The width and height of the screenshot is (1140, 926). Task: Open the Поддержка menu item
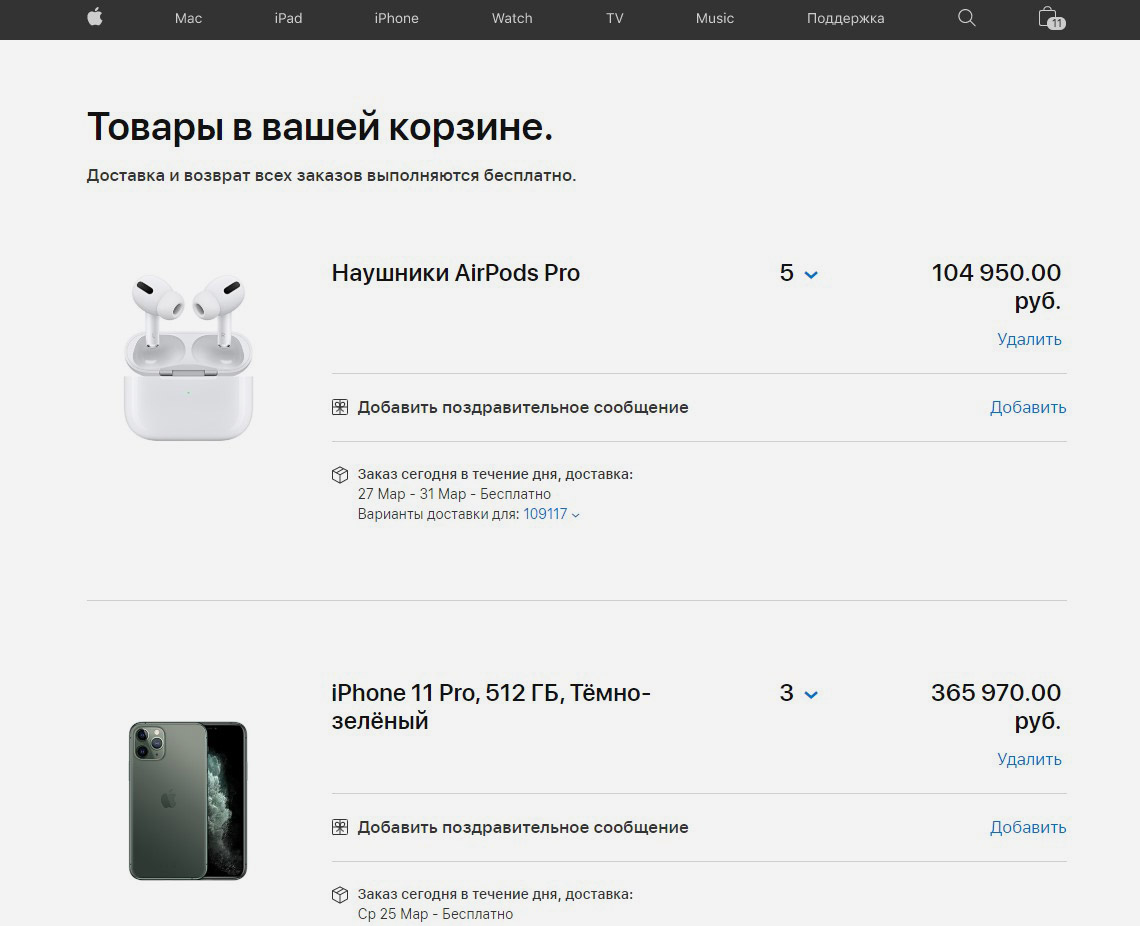click(x=846, y=18)
